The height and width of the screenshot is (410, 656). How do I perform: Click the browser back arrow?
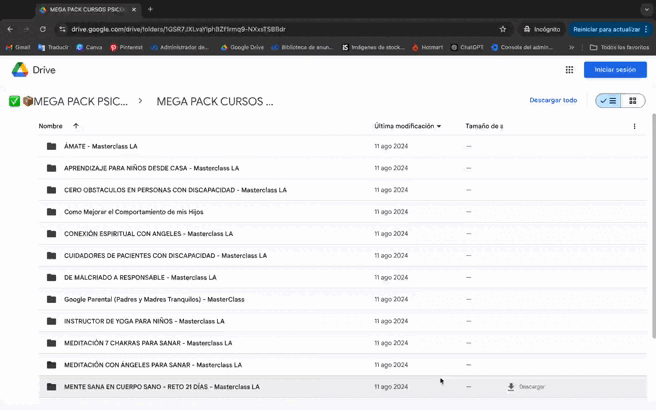click(10, 29)
